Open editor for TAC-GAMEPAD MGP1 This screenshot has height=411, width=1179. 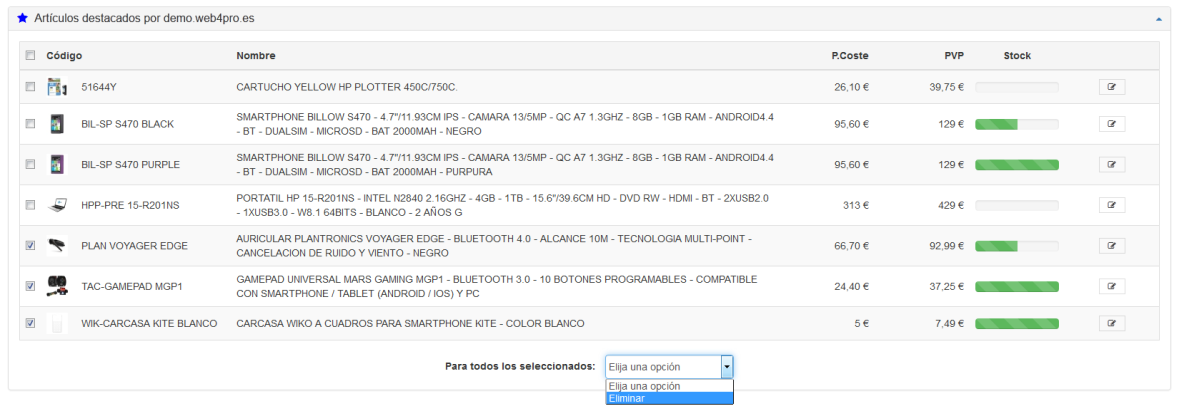(1111, 286)
